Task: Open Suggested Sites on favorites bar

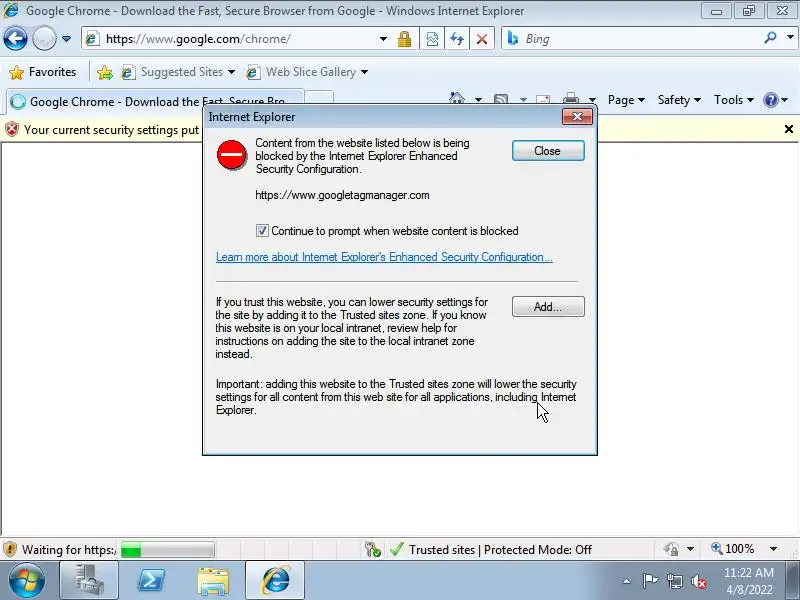Action: [178, 72]
